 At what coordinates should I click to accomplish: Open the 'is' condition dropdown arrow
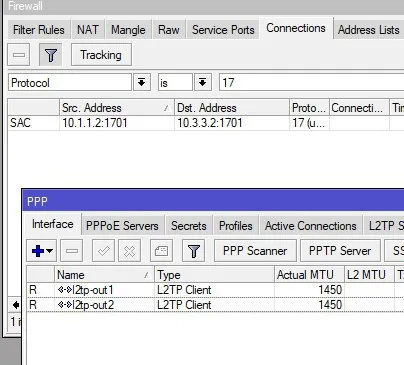pyautogui.click(x=203, y=82)
